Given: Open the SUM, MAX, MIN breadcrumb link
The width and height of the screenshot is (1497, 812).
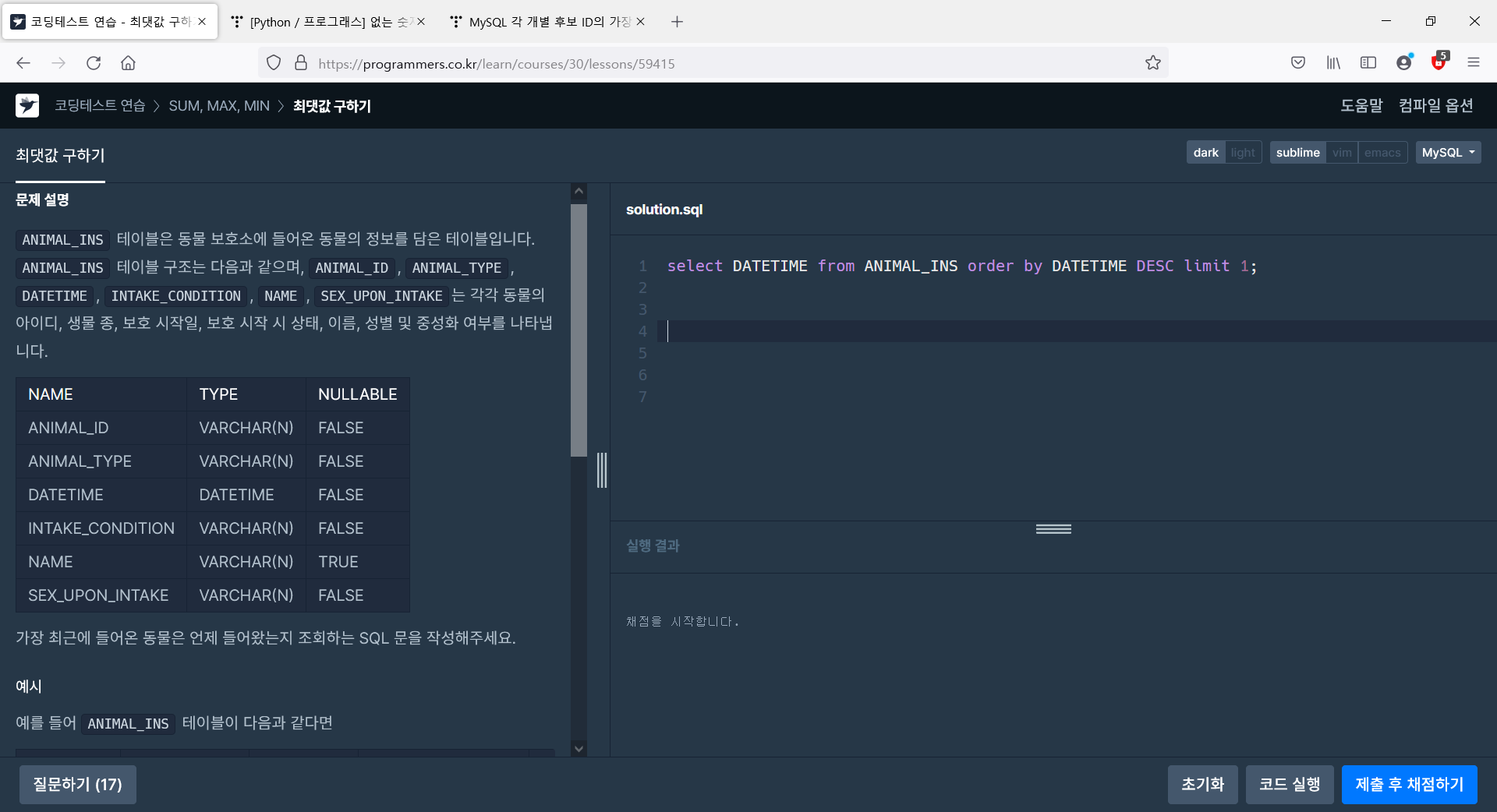Looking at the screenshot, I should click(x=218, y=105).
